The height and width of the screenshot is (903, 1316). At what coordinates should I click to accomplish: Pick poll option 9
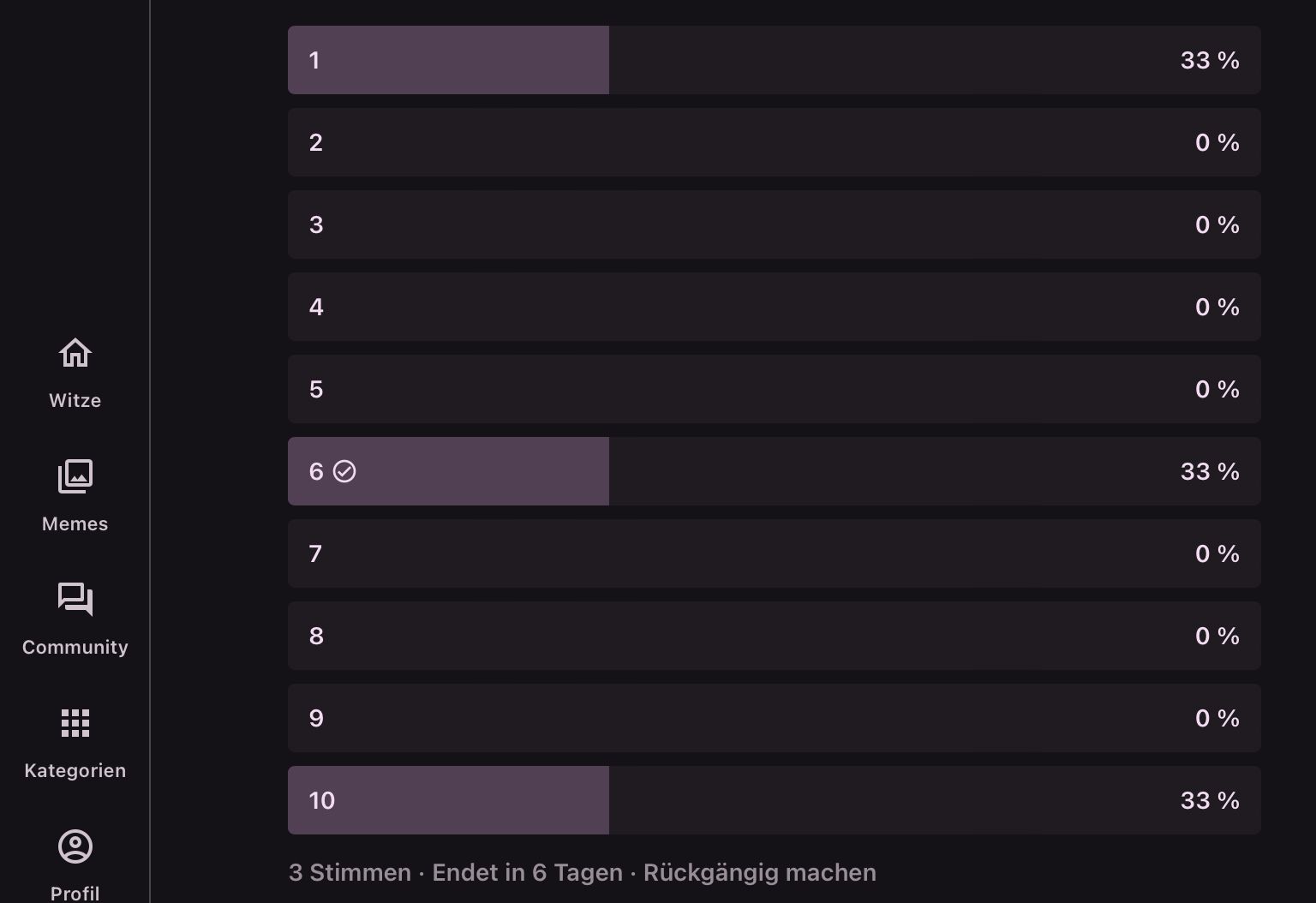point(774,718)
